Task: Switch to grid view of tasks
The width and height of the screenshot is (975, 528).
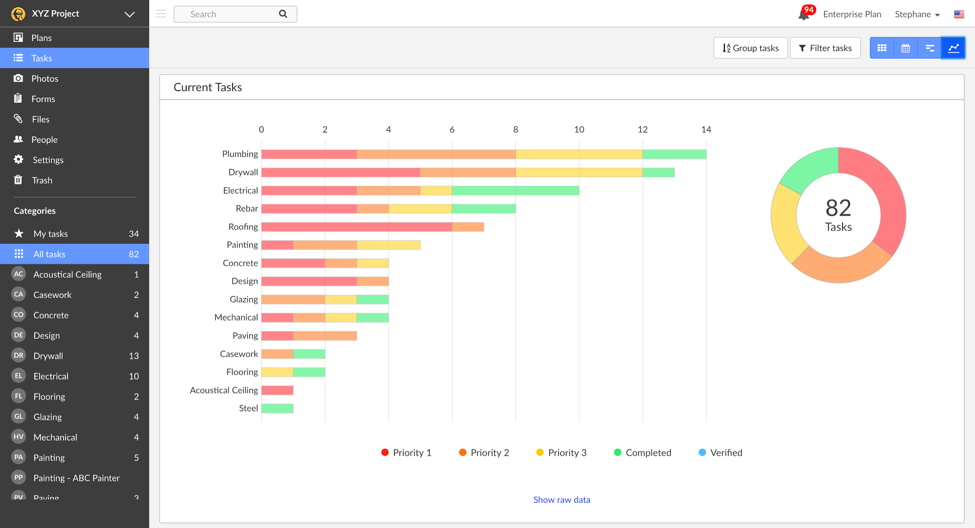Action: pyautogui.click(x=882, y=48)
